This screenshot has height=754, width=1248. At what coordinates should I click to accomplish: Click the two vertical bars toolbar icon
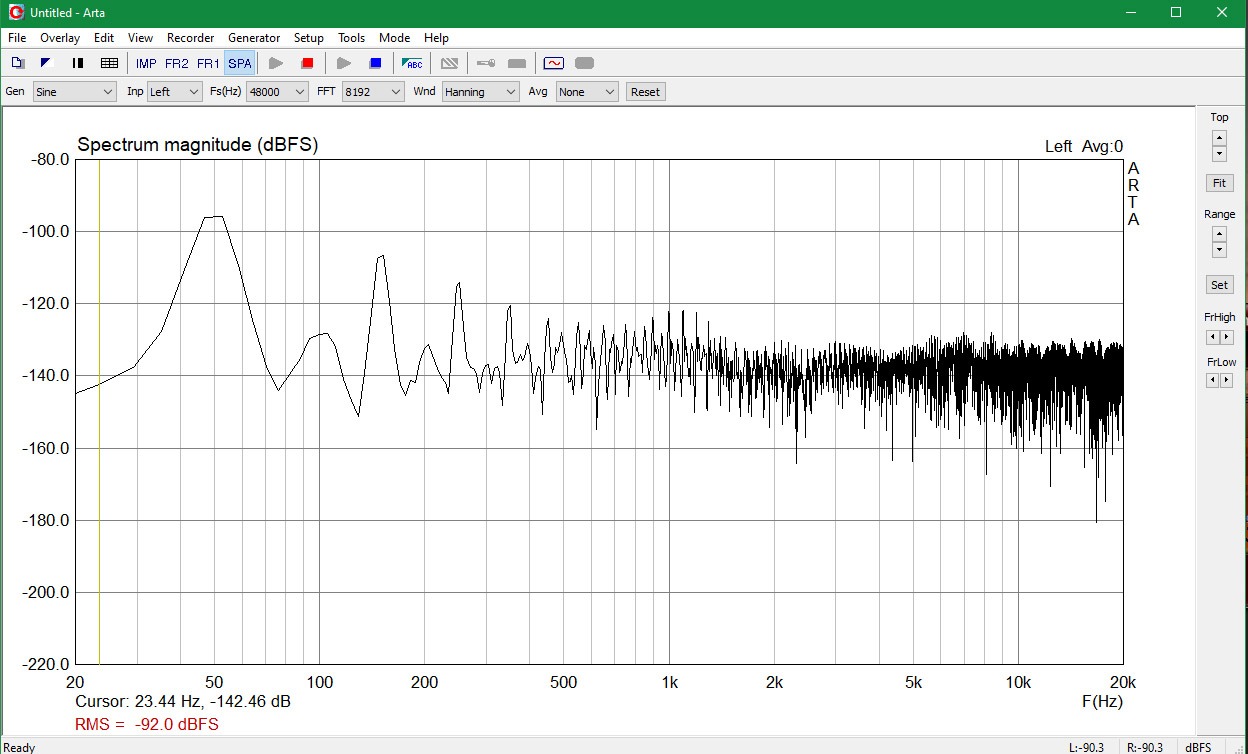(78, 63)
